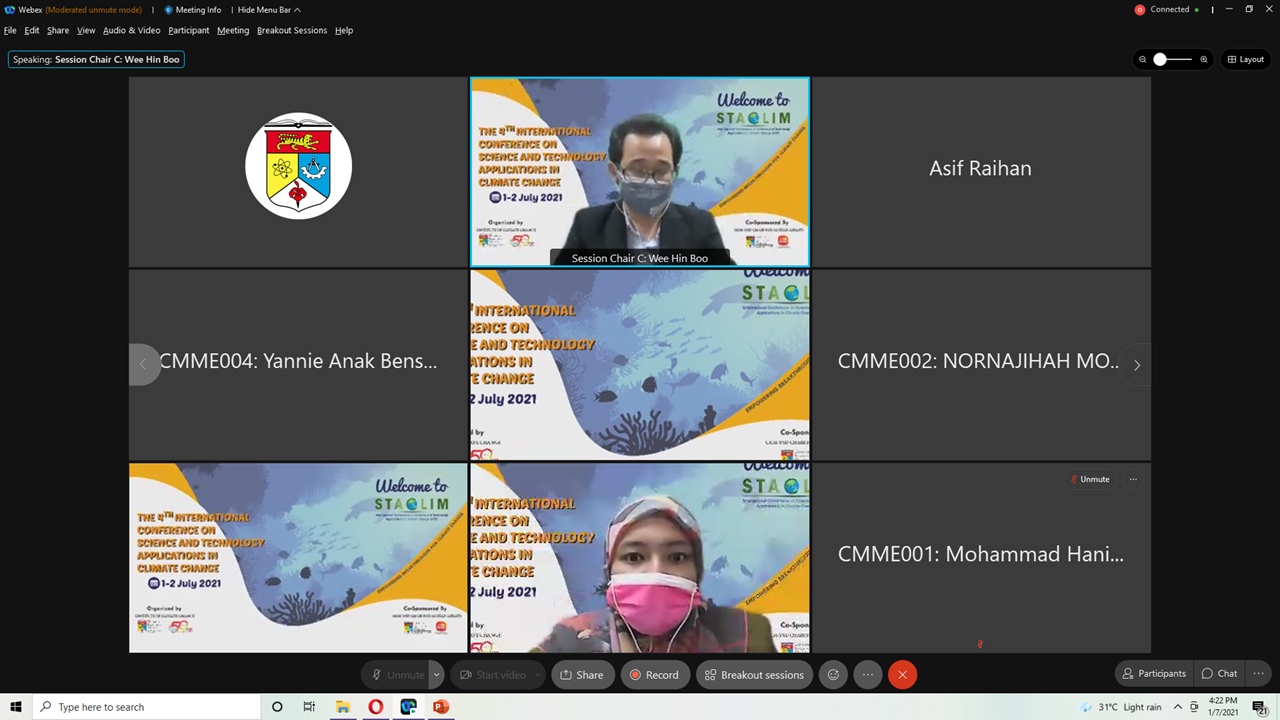Click the zoom in magnifier icon
1280x720 pixels.
[1204, 60]
